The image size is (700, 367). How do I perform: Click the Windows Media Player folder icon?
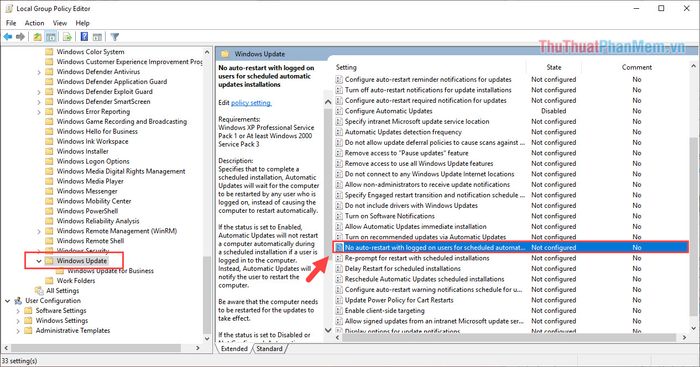[49, 181]
